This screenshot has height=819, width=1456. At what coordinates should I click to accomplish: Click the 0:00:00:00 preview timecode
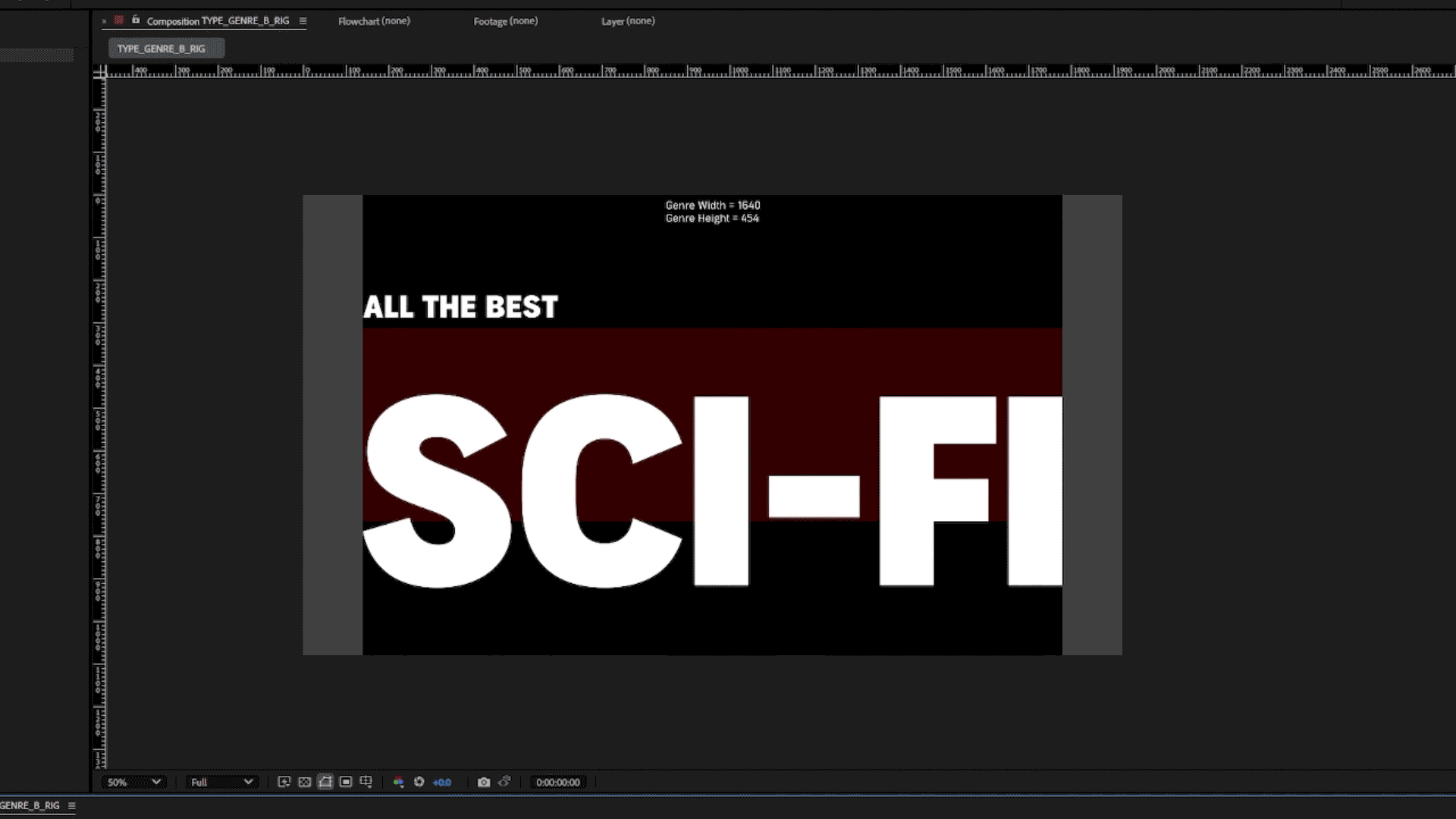coord(558,783)
